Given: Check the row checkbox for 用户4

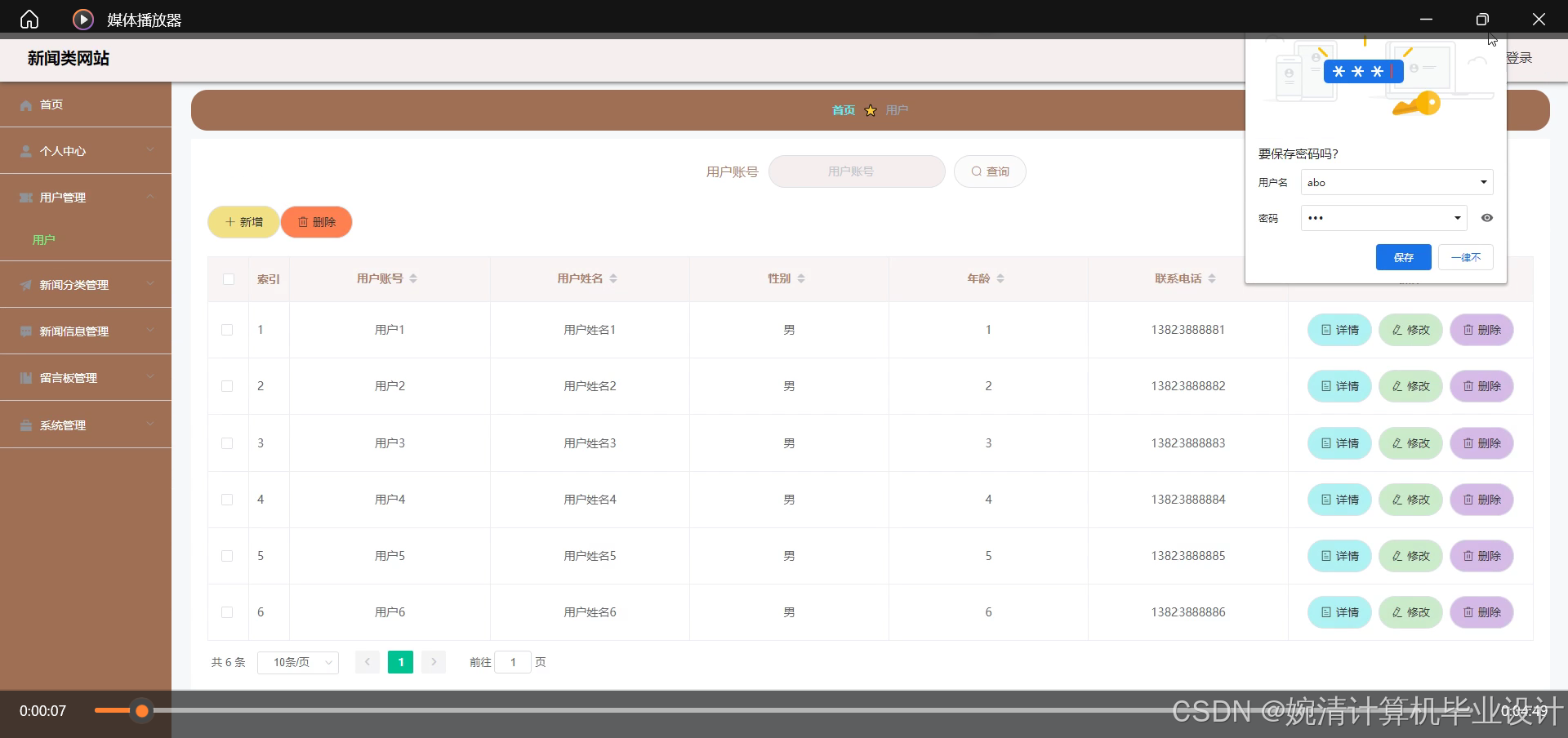Looking at the screenshot, I should pyautogui.click(x=227, y=500).
